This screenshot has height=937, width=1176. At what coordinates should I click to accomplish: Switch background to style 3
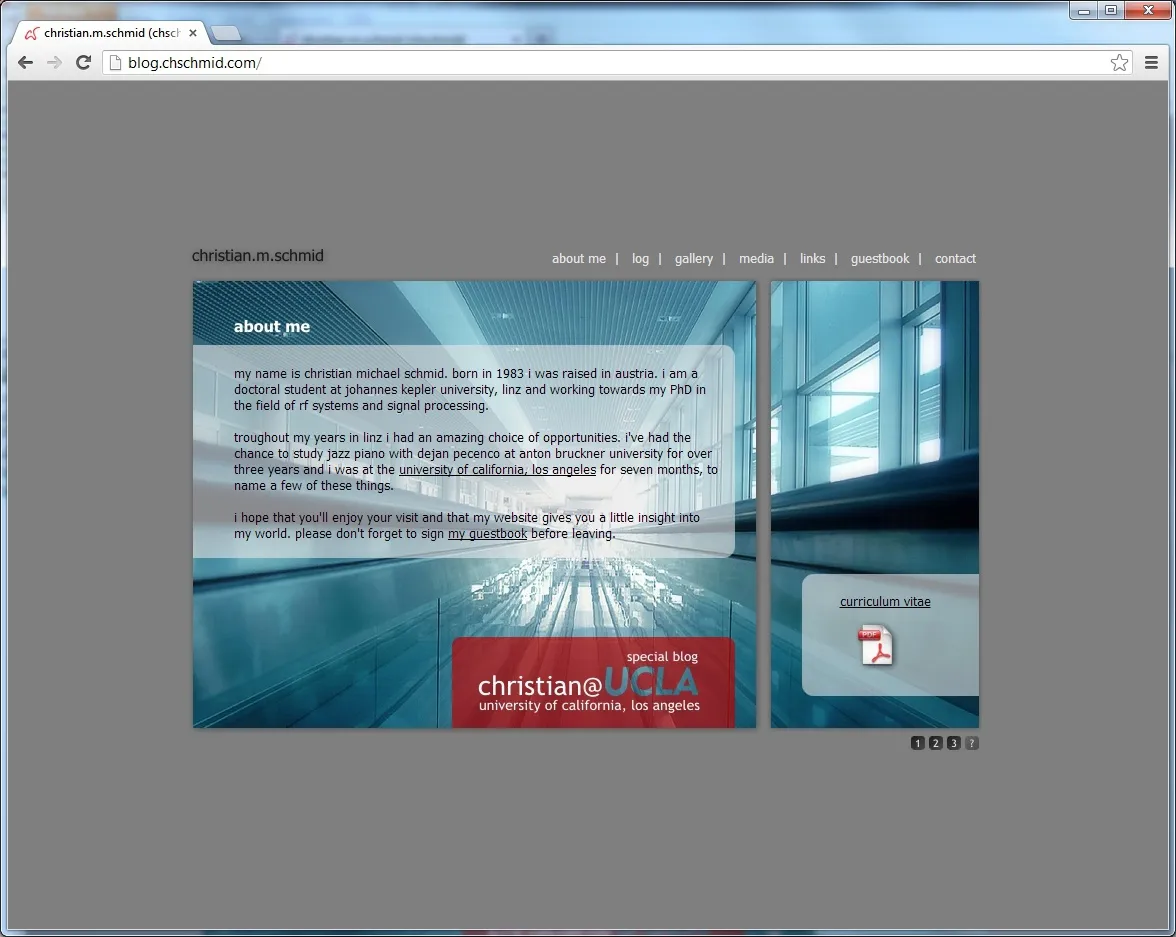point(953,743)
